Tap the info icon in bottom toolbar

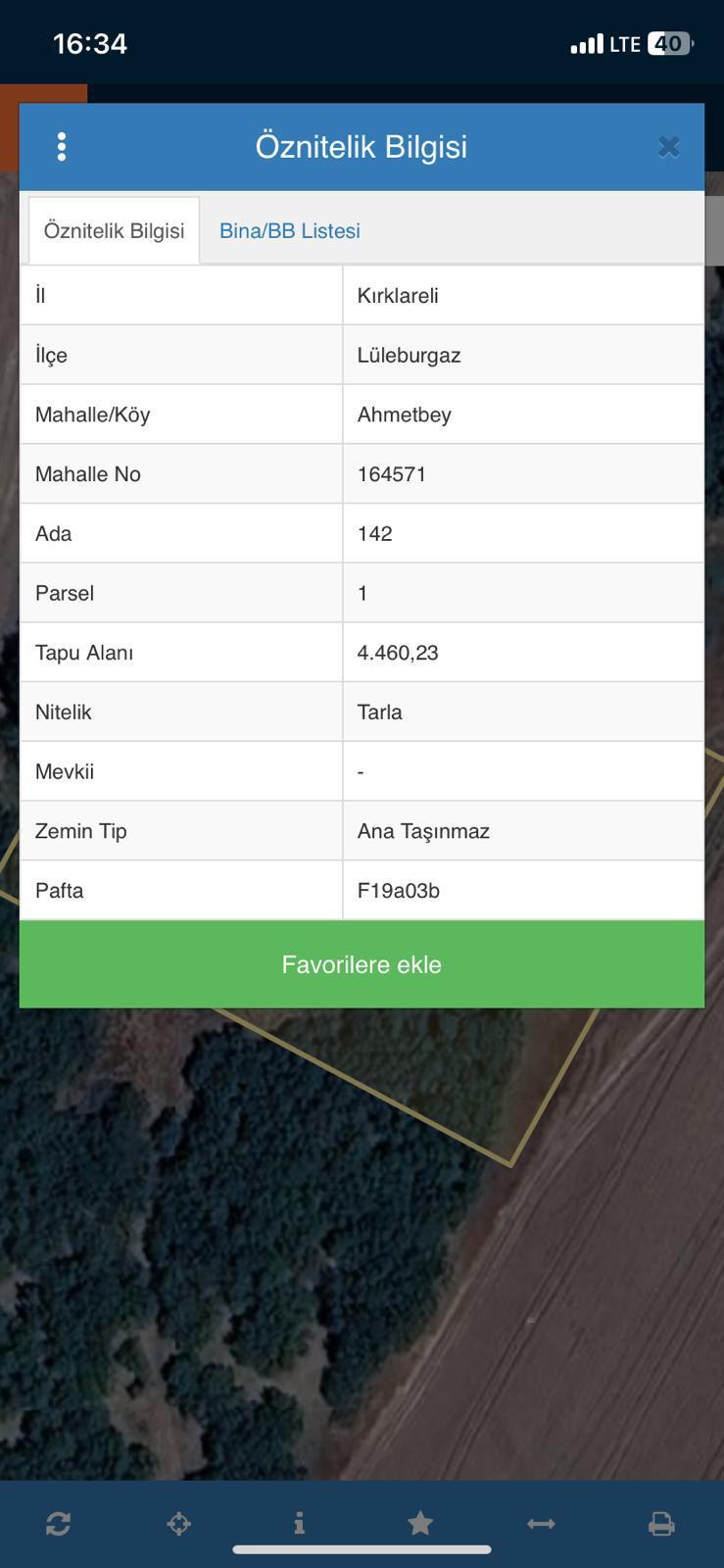pos(299,1524)
